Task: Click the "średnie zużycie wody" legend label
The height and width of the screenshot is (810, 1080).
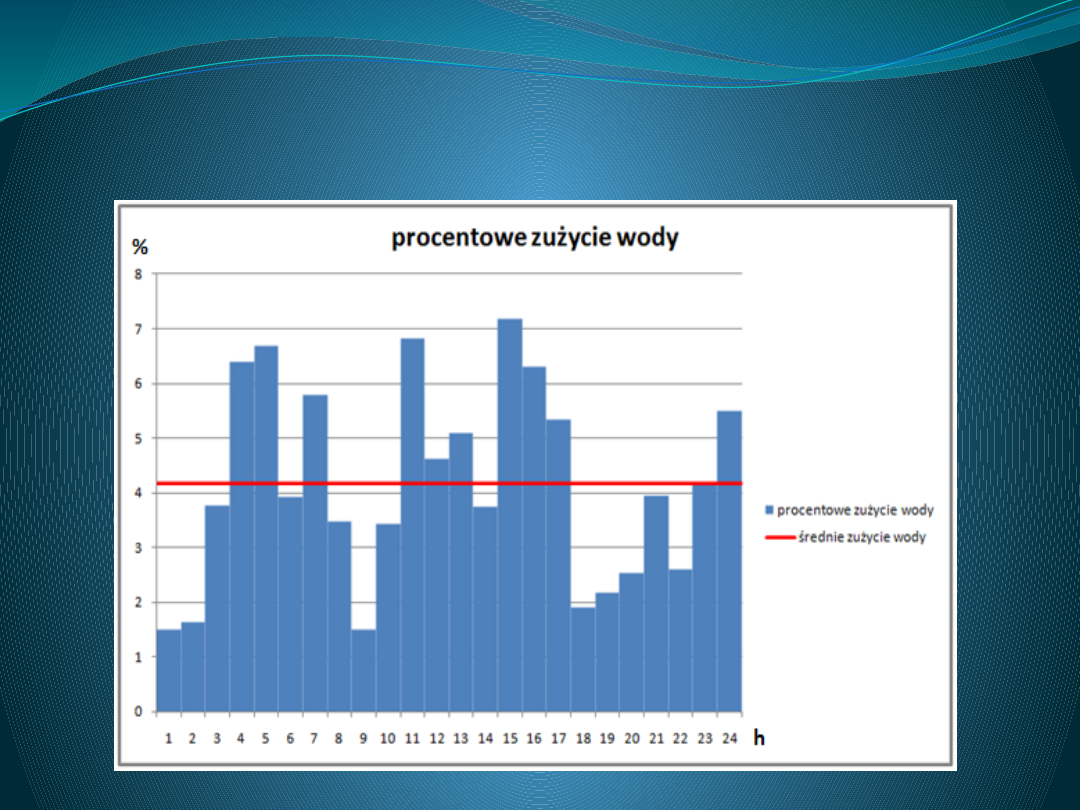Action: click(862, 537)
